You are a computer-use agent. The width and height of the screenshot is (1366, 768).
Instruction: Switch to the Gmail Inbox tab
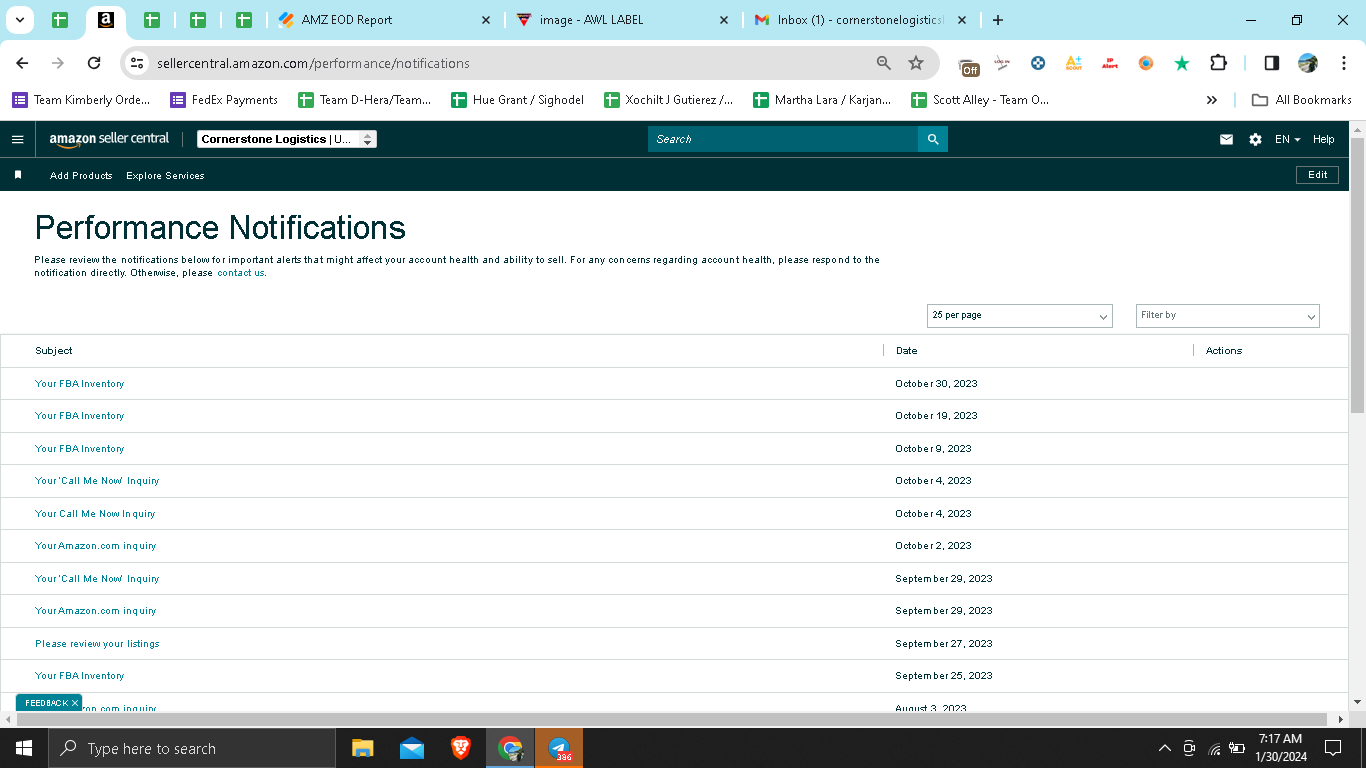[862, 20]
